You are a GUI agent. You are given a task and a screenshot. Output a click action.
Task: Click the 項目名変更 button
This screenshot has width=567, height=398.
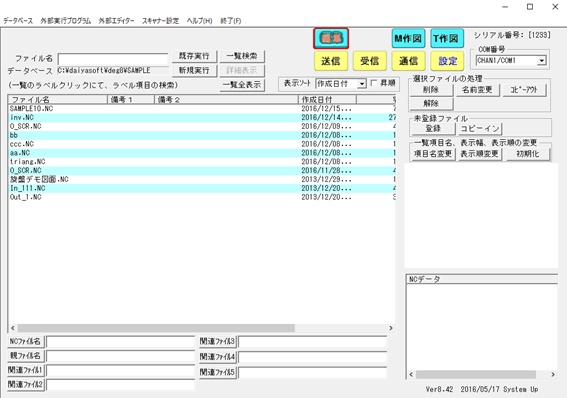433,154
